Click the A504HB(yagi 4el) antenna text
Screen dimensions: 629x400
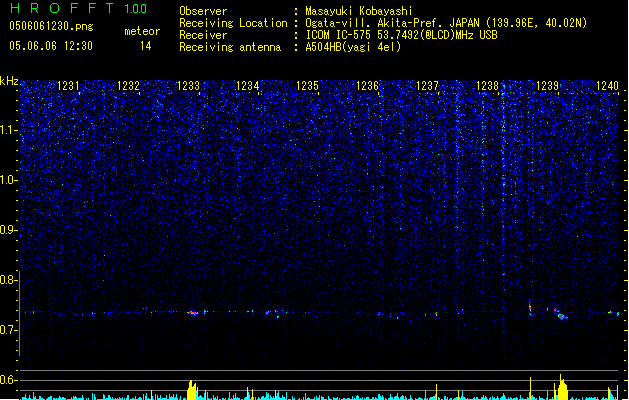353,47
